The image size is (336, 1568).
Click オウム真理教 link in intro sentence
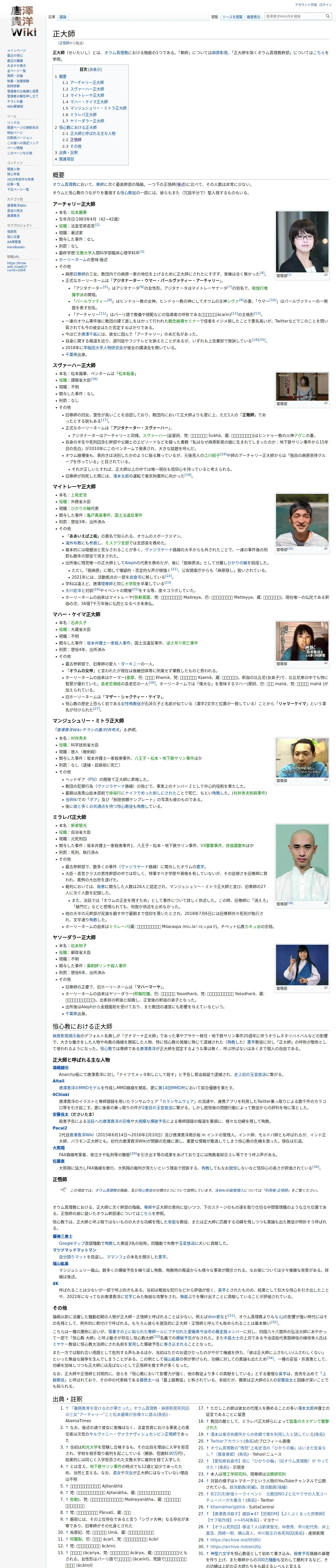coord(116,53)
